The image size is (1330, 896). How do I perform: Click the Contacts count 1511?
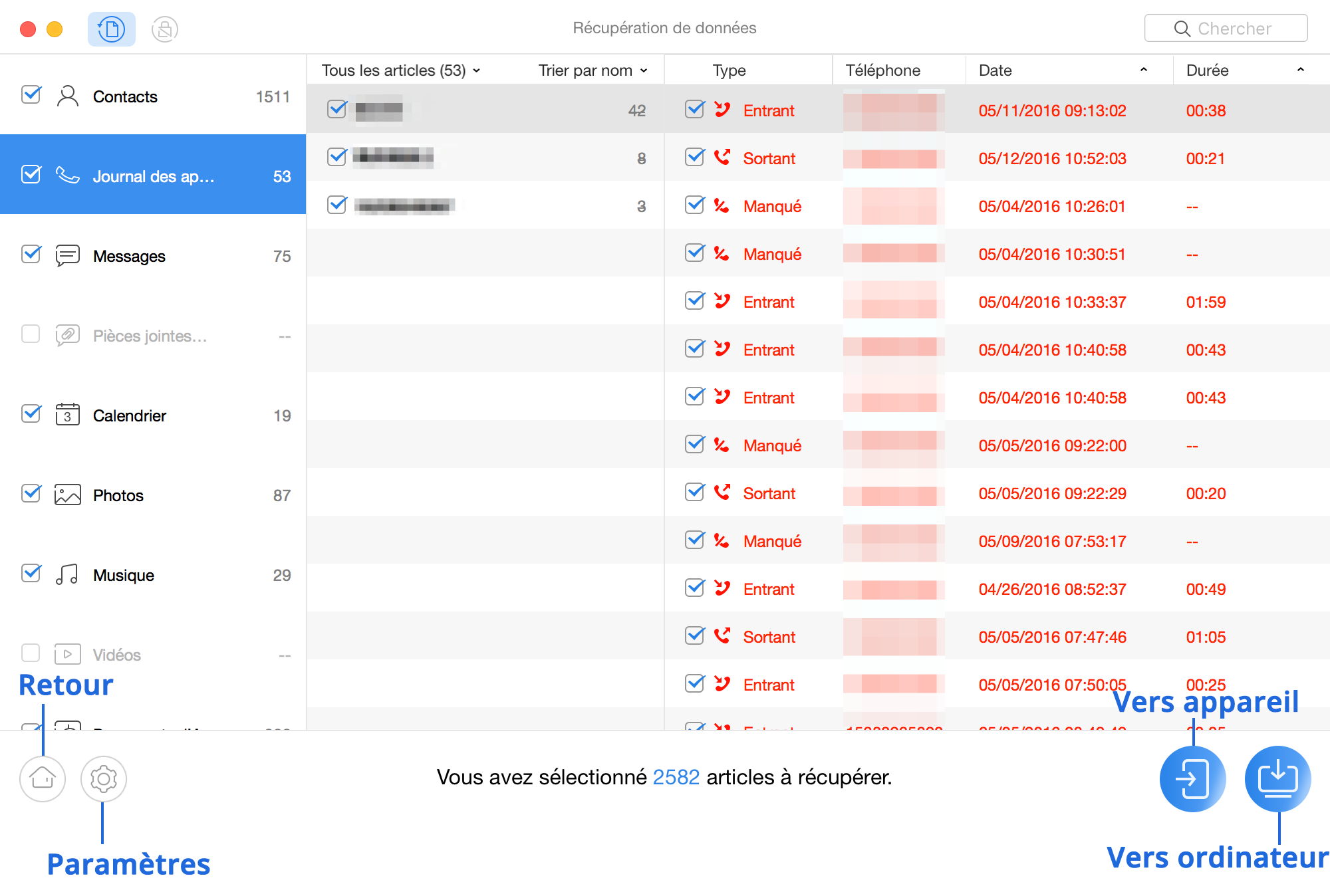click(x=273, y=97)
